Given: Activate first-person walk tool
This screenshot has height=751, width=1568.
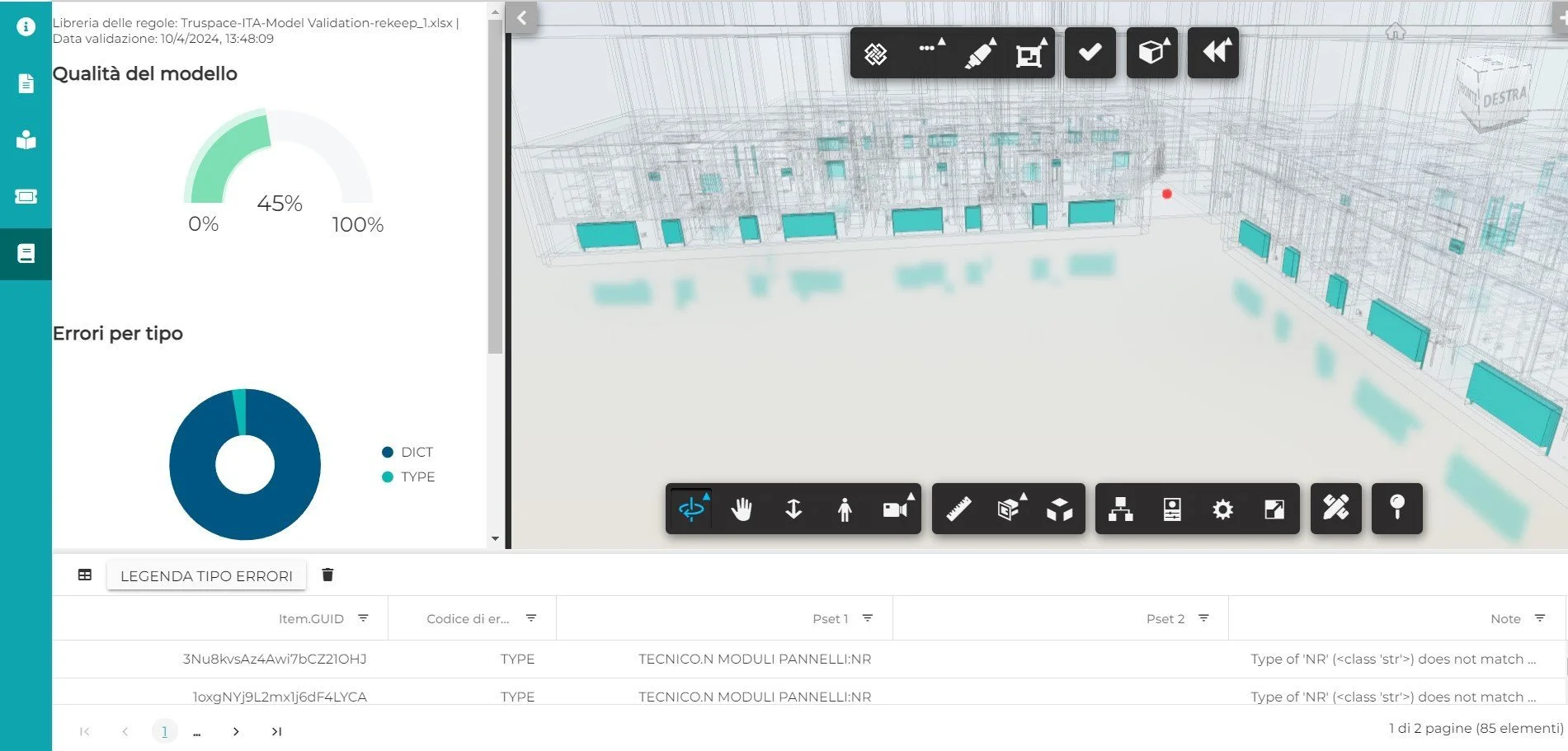Looking at the screenshot, I should point(844,509).
